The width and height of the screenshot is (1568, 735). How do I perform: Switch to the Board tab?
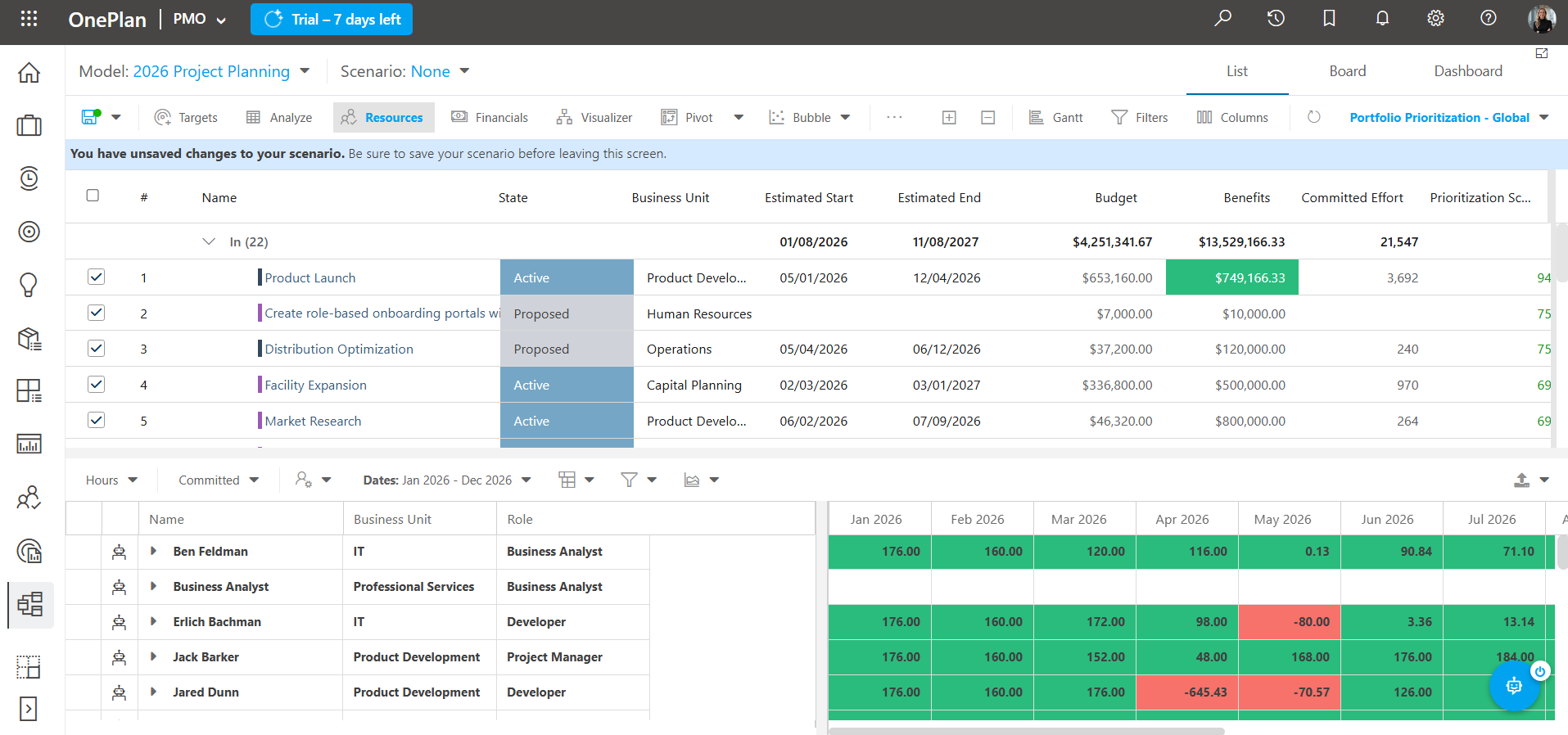[1347, 71]
